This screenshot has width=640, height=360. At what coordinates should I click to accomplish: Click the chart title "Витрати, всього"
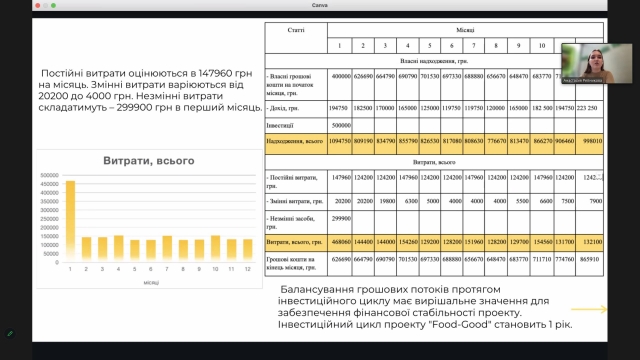(x=149, y=161)
